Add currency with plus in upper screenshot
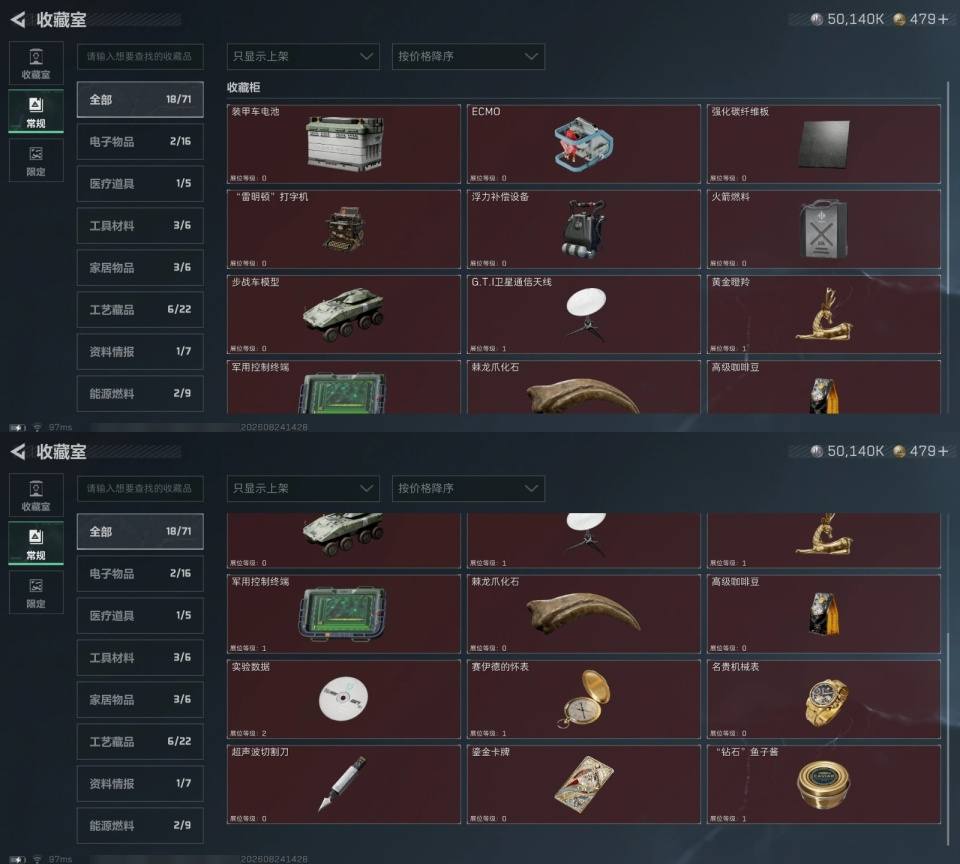This screenshot has width=960, height=864. point(943,19)
